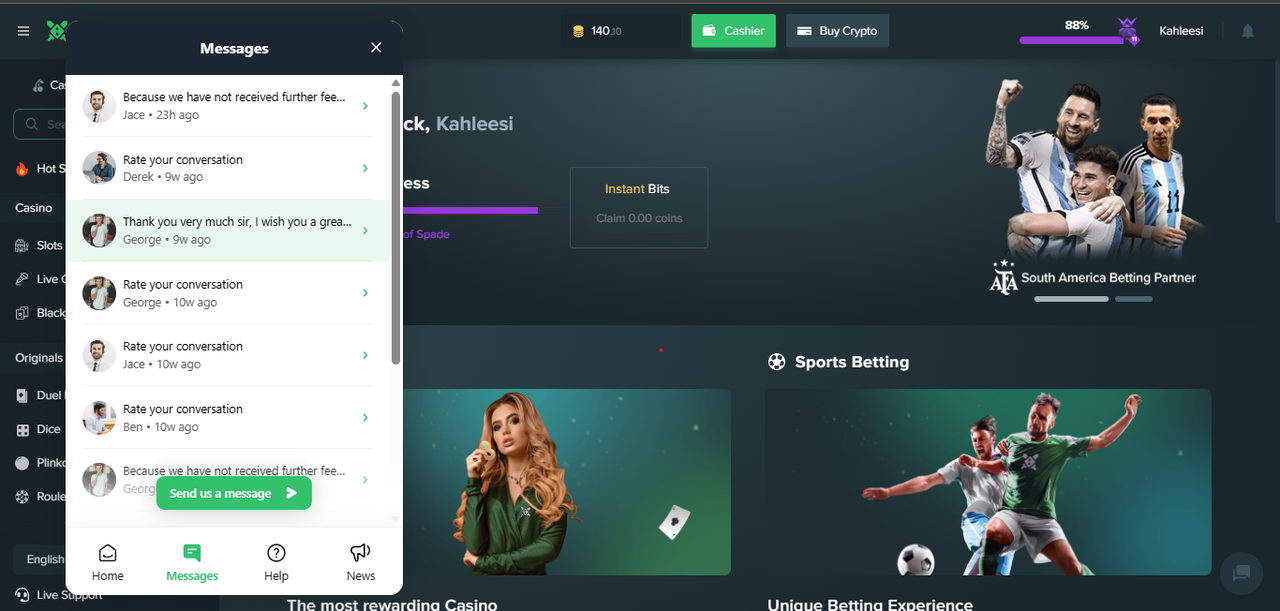This screenshot has height=611, width=1280.
Task: Open Derek's Rate your conversation message
Action: (x=228, y=168)
